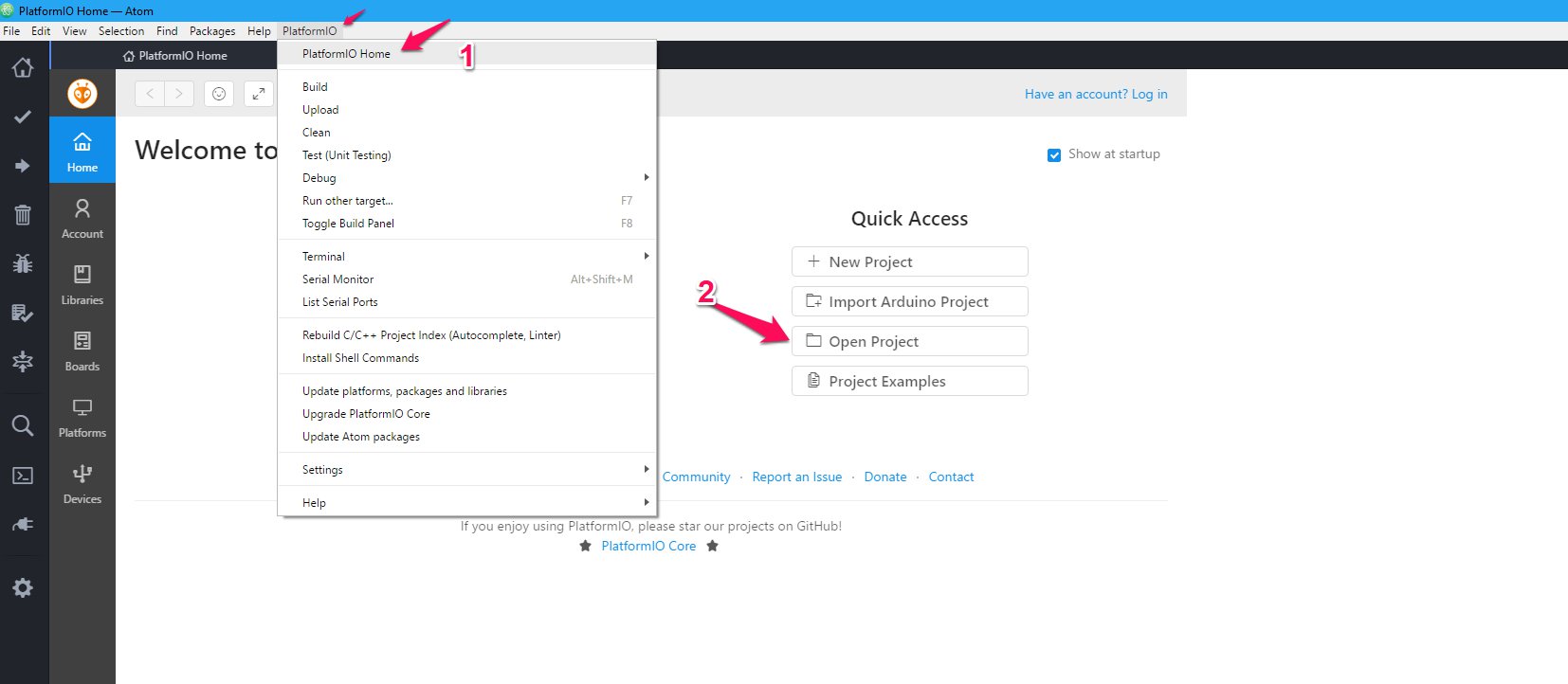Click the forward navigation arrow button
This screenshot has height=684, width=1568.
pos(179,94)
